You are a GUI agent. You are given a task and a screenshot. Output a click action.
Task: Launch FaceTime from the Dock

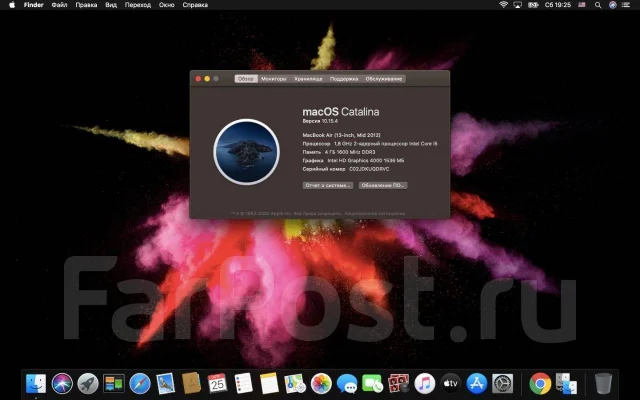pos(373,384)
